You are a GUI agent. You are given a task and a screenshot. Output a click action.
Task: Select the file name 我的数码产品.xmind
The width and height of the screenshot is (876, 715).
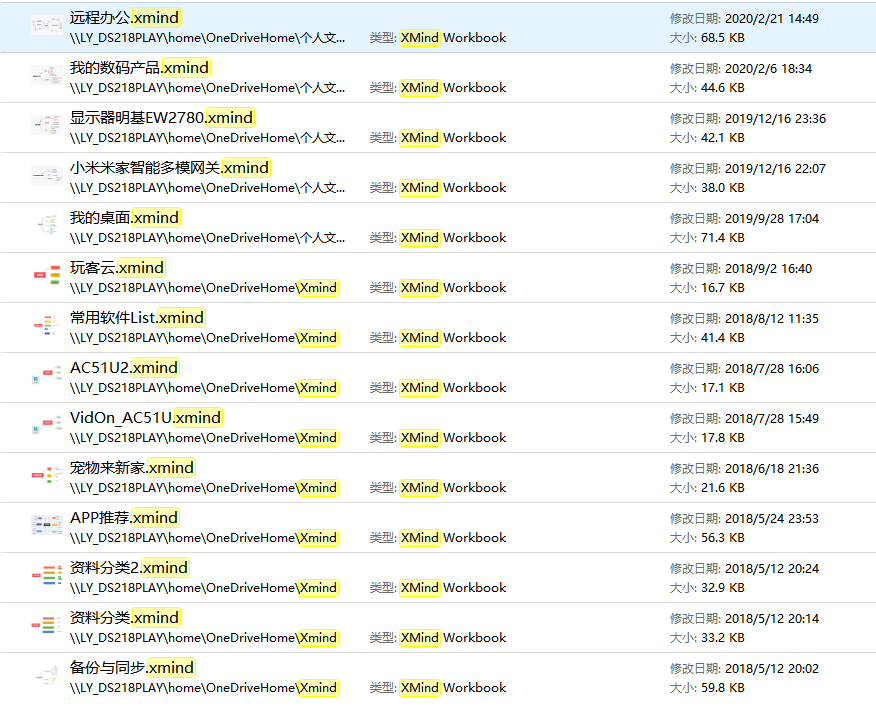[139, 68]
